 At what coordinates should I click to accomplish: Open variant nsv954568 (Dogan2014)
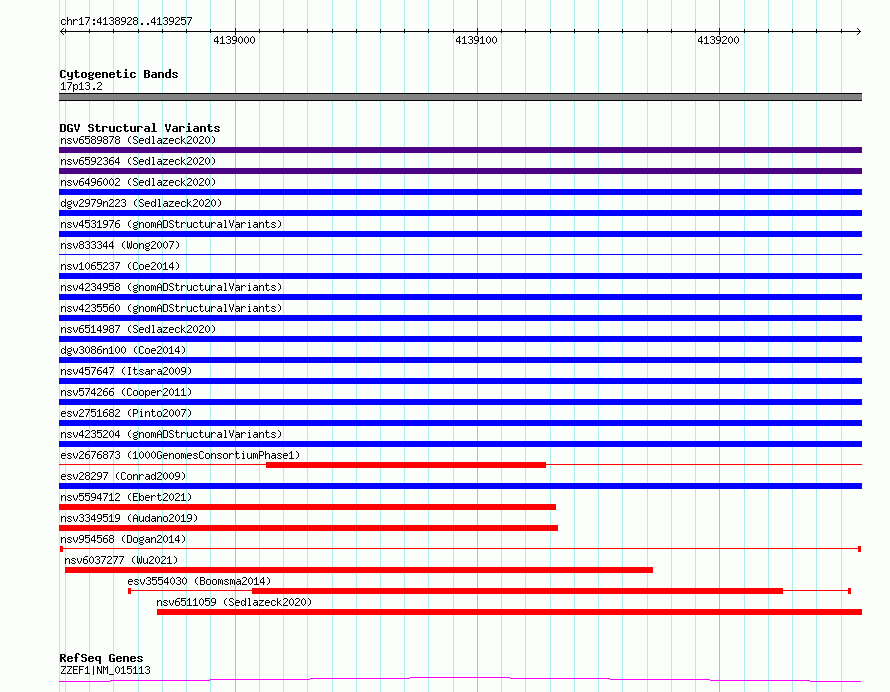pos(123,539)
